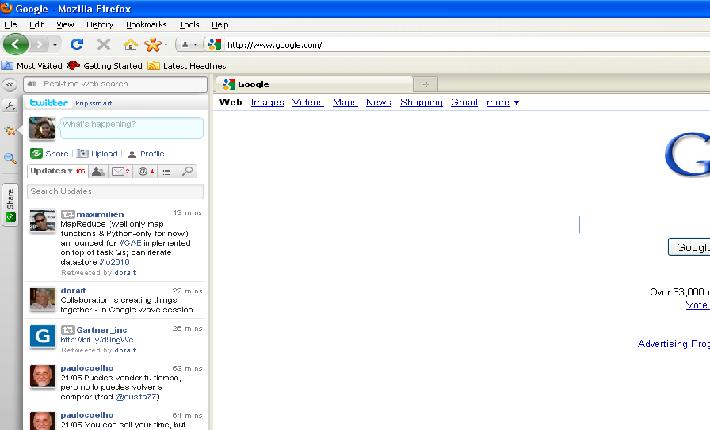Open the Gmail link
Screen dimensions: 710x430
[464, 102]
